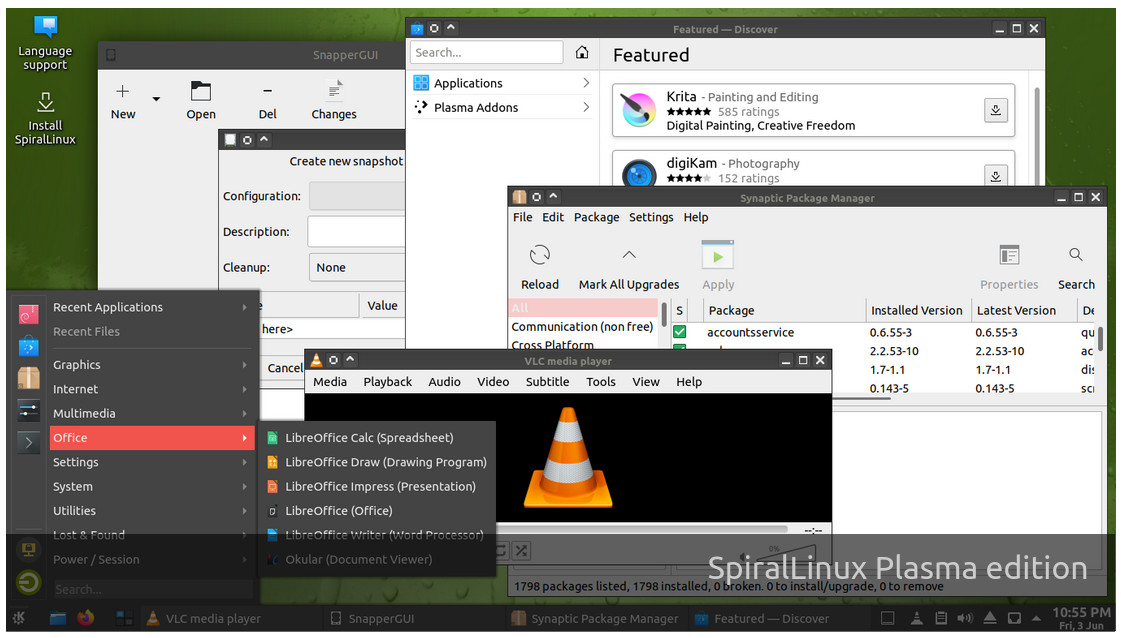Open LibreOffice Draw (Drawing Program)
The image size is (1121, 638).
[377, 462]
